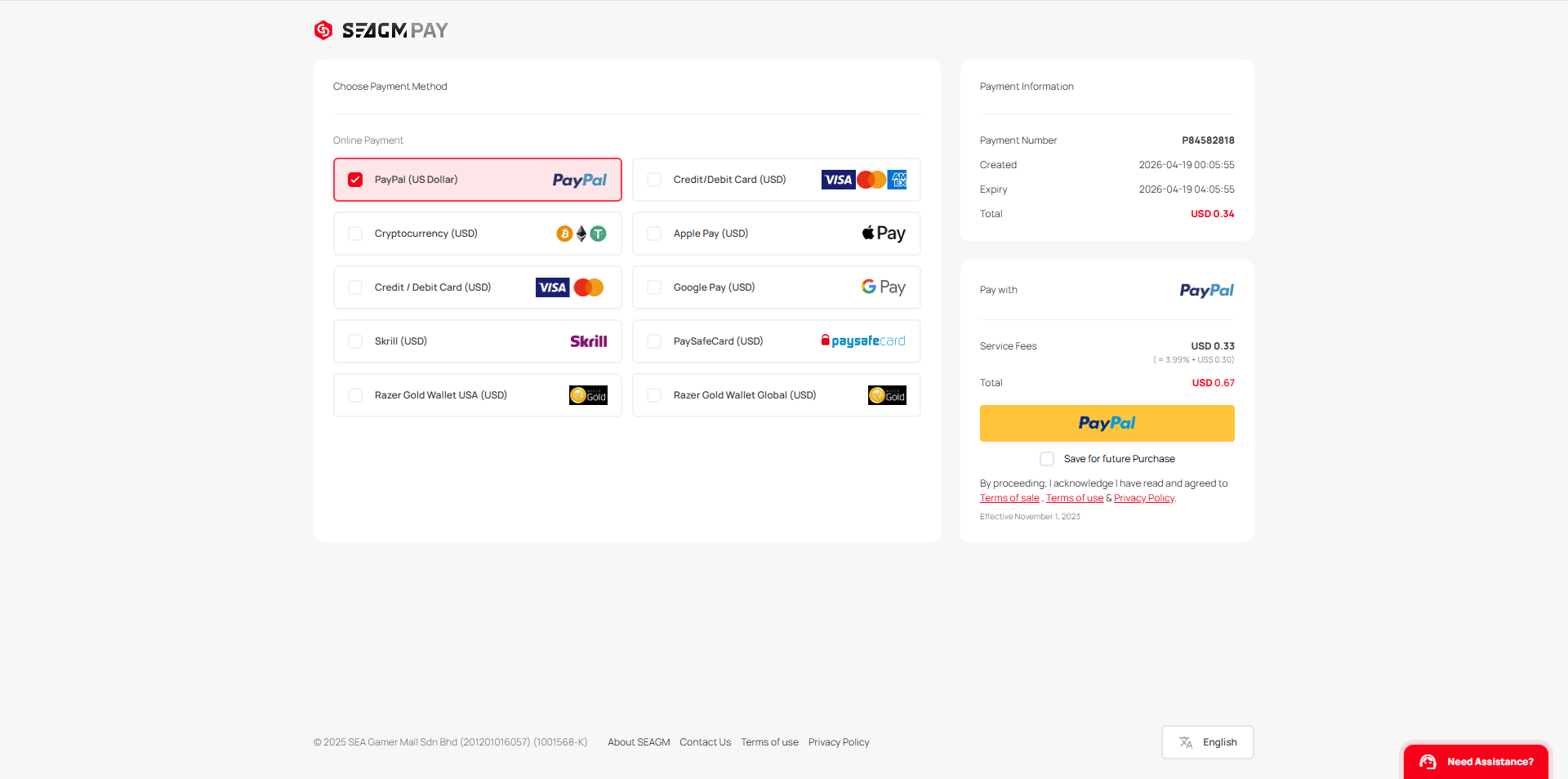Screen dimensions: 1568x779
Task: Open the footer Terms of use link
Action: pos(769,742)
